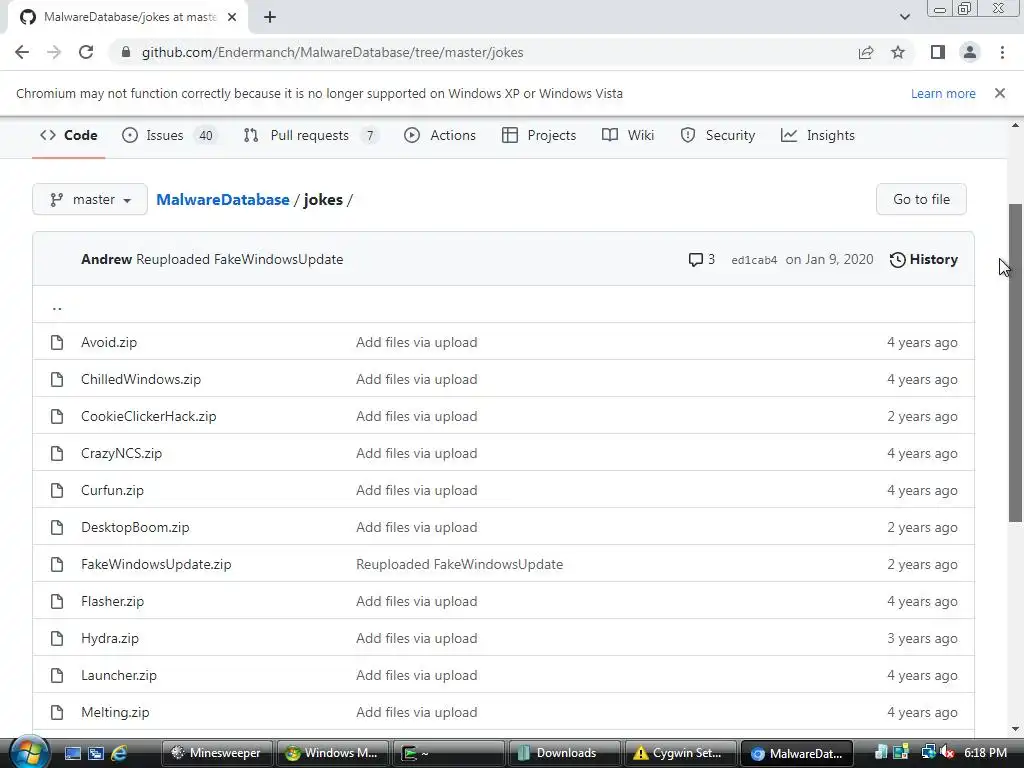Click the file icon beside ChilledWindows.zip
This screenshot has width=1024, height=768.
click(x=57, y=379)
